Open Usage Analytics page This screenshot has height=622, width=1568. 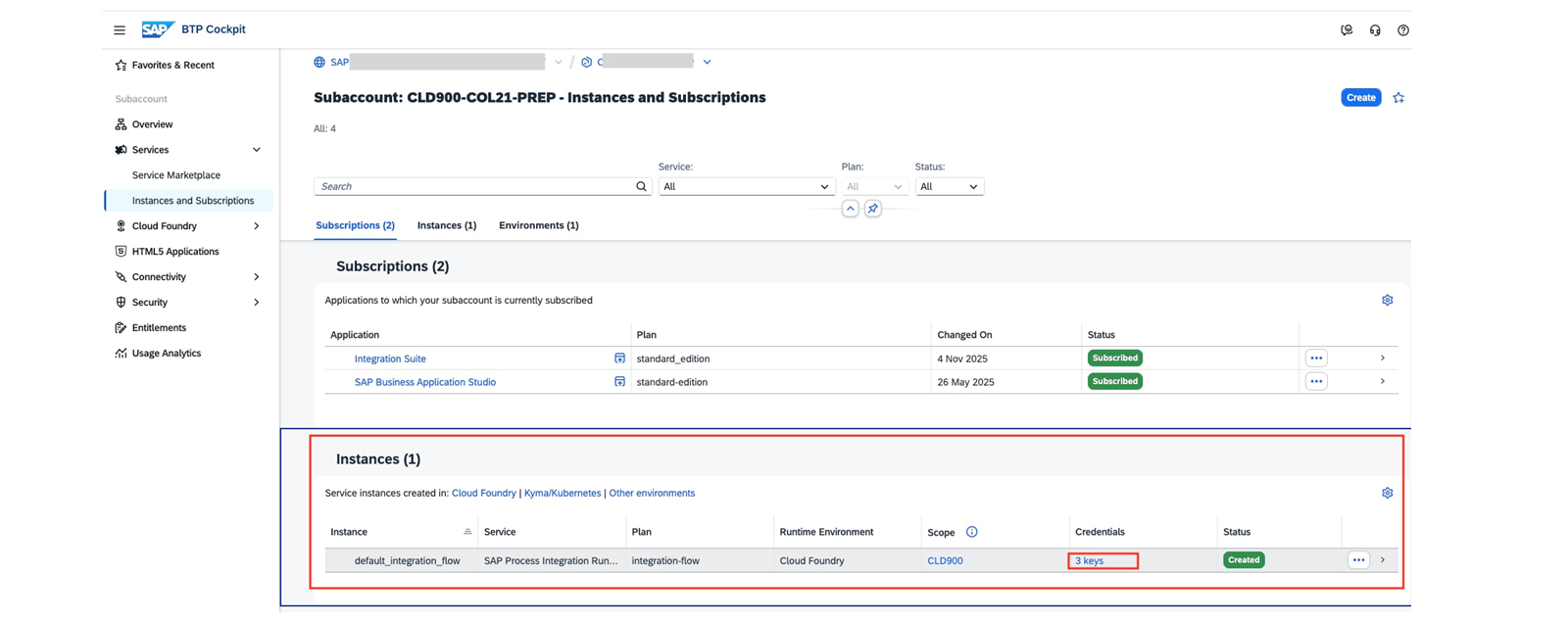coord(167,354)
